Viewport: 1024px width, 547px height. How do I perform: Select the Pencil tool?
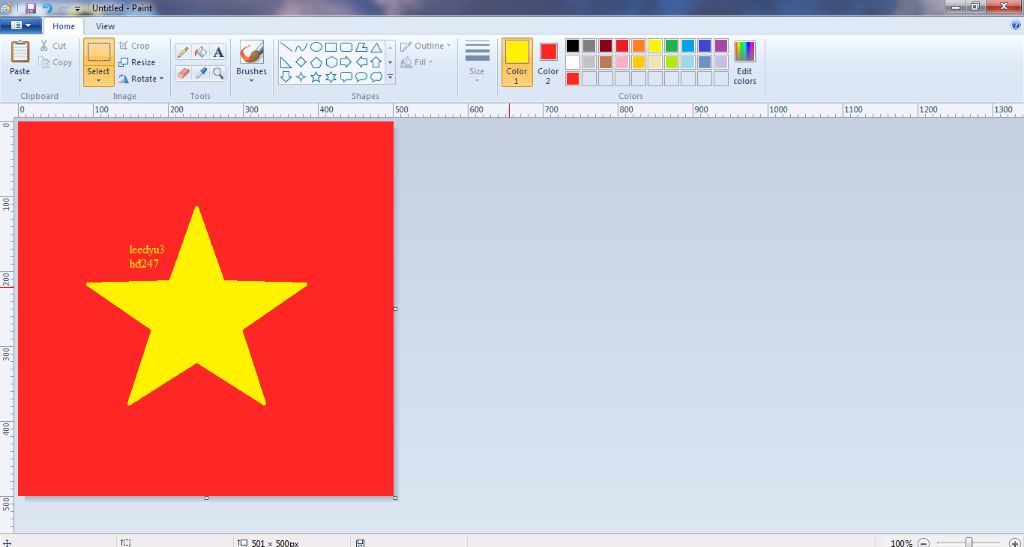pos(184,52)
